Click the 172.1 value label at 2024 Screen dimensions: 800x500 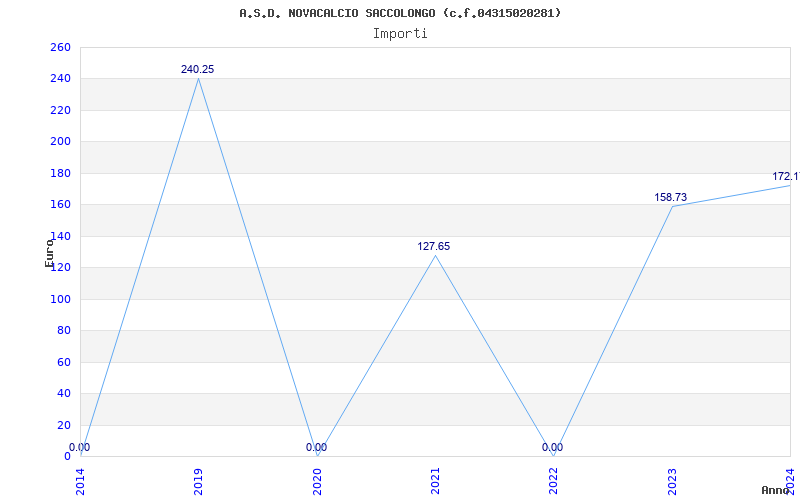coord(786,177)
